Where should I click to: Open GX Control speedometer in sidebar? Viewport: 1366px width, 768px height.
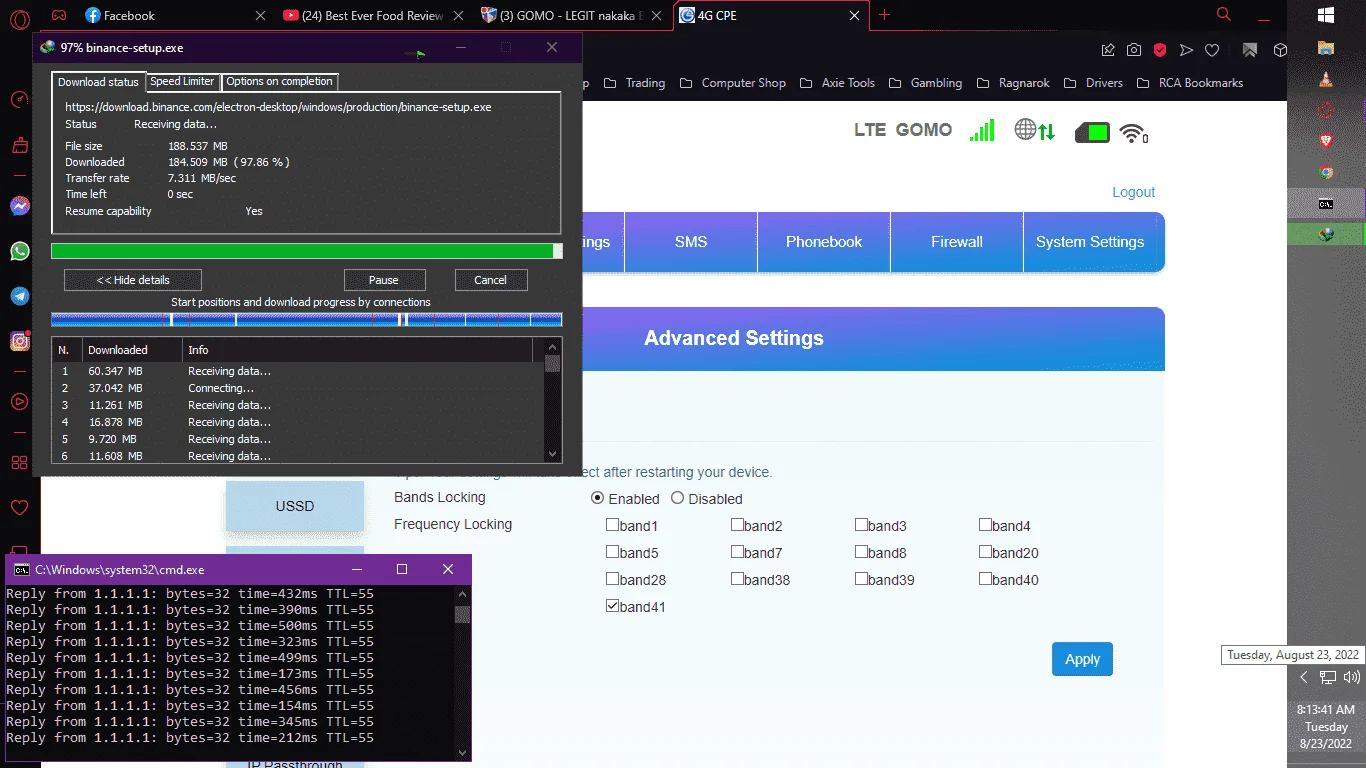(19, 100)
